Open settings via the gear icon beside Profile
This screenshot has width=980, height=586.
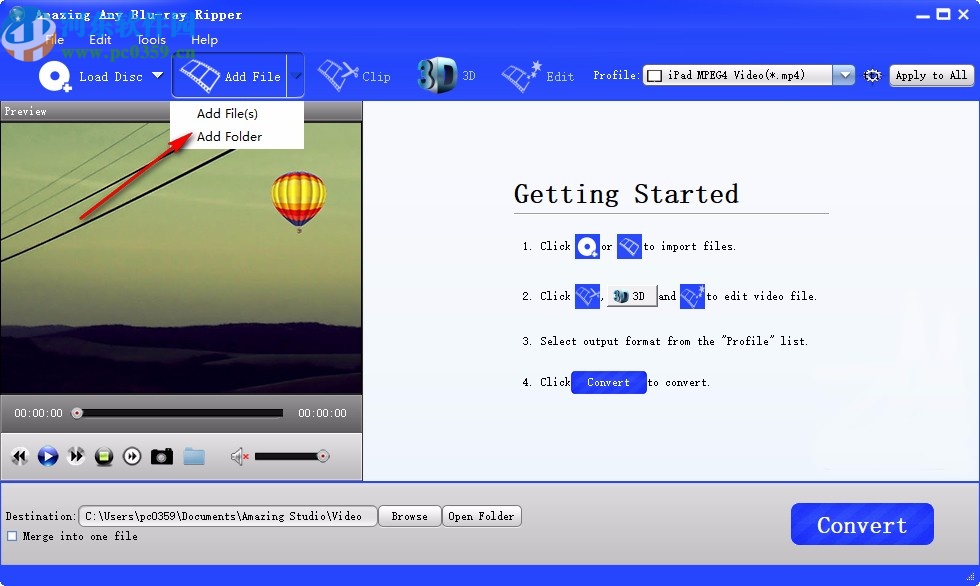click(872, 75)
